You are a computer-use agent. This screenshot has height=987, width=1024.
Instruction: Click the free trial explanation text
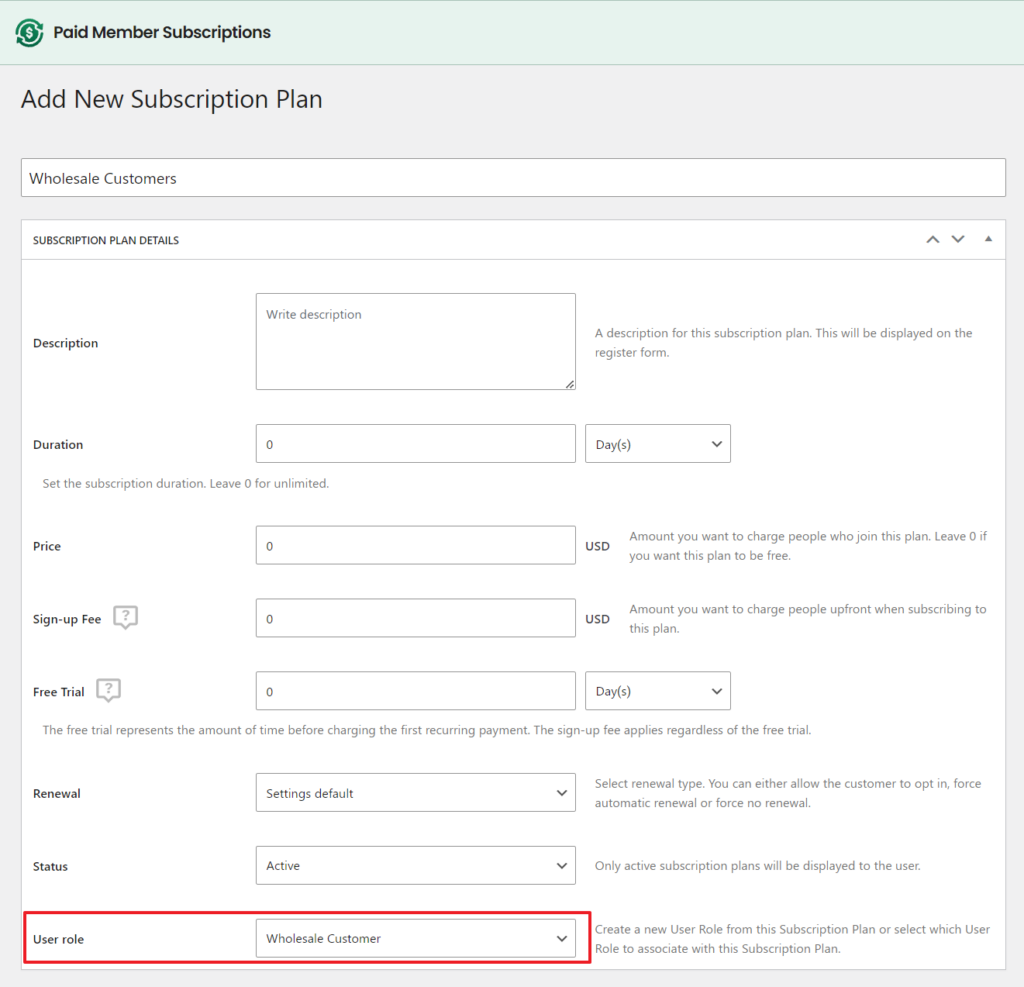(x=427, y=730)
